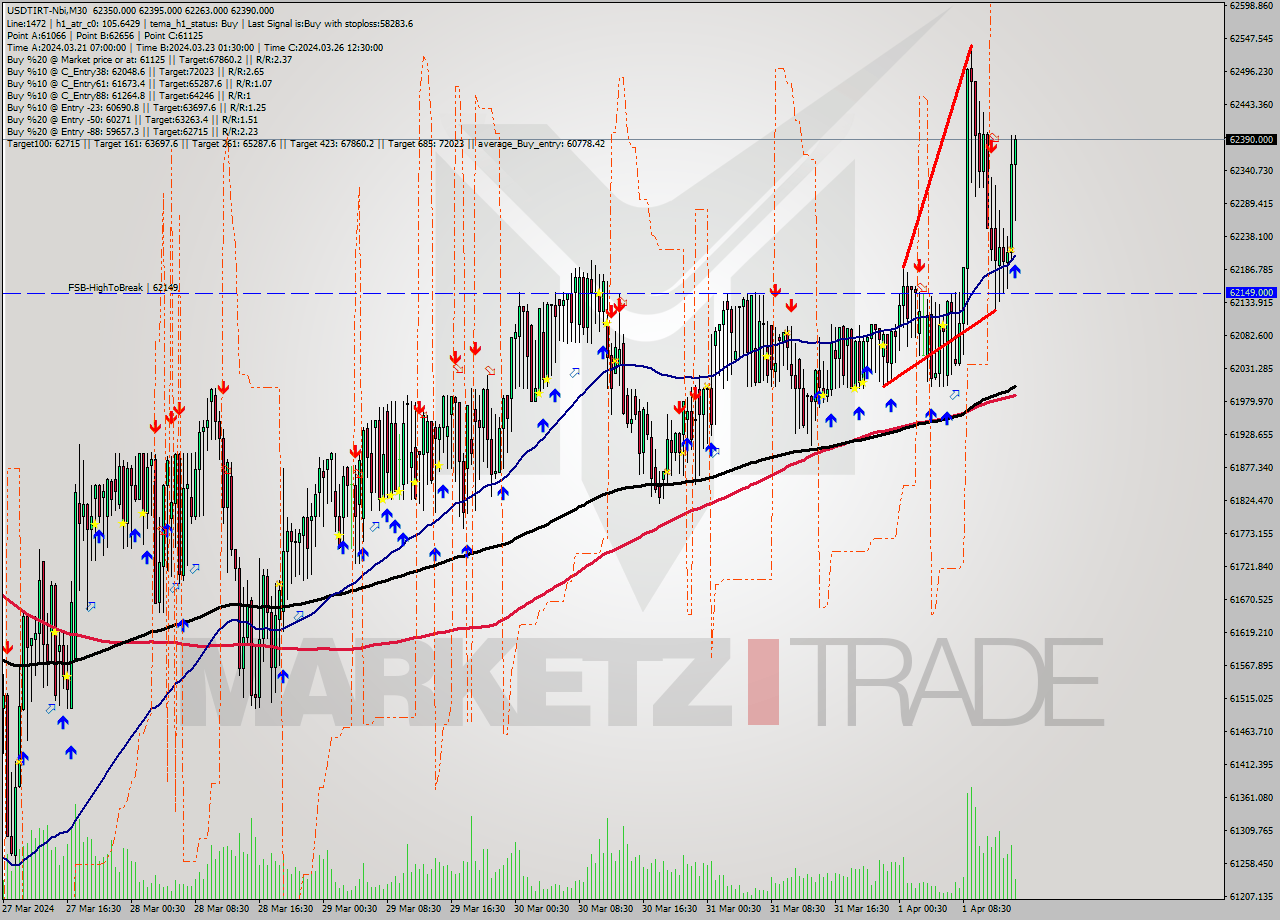Click the 61773.155 price axis label

[1250, 533]
